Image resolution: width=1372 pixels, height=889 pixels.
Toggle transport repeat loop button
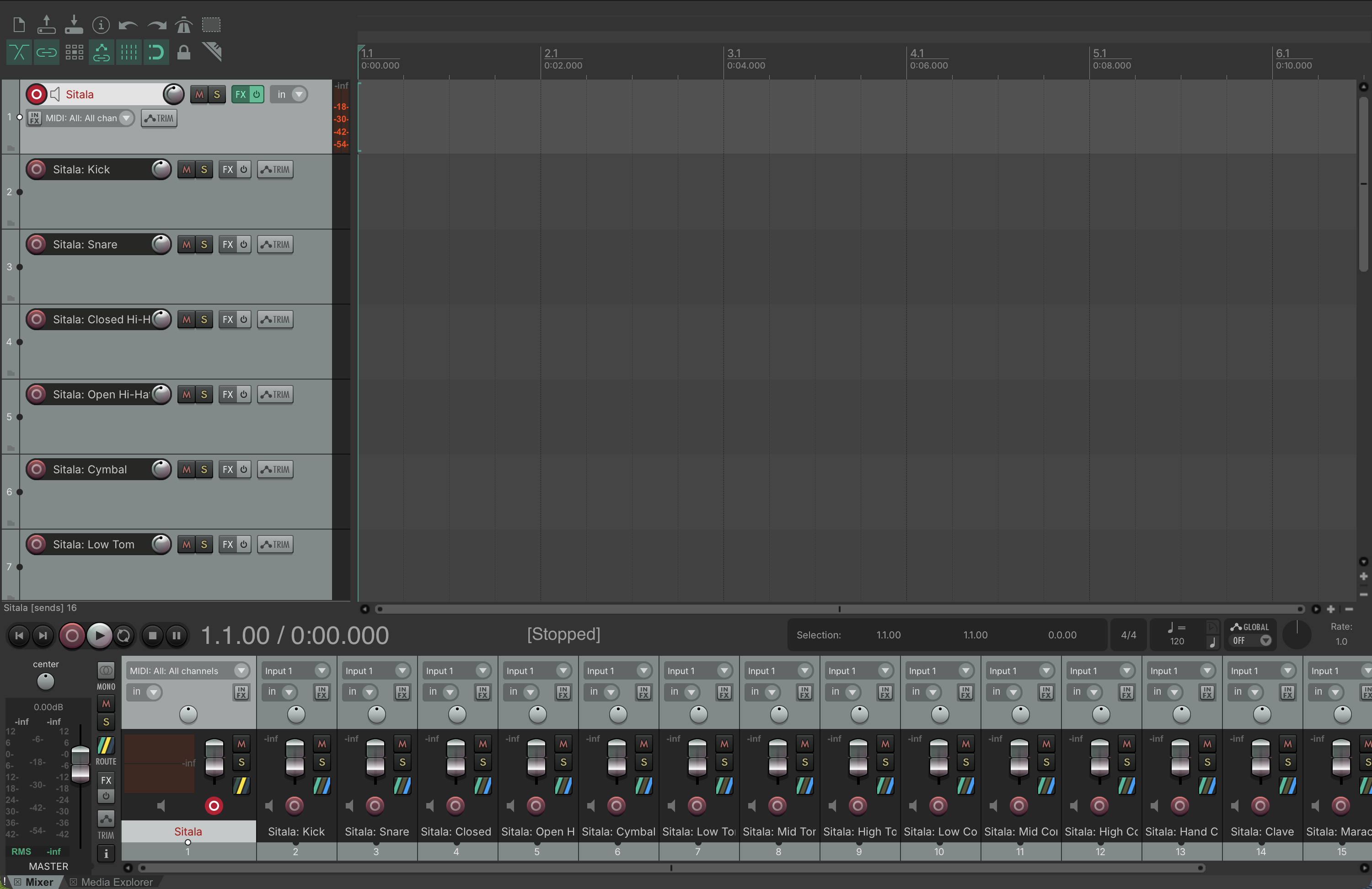tap(123, 635)
